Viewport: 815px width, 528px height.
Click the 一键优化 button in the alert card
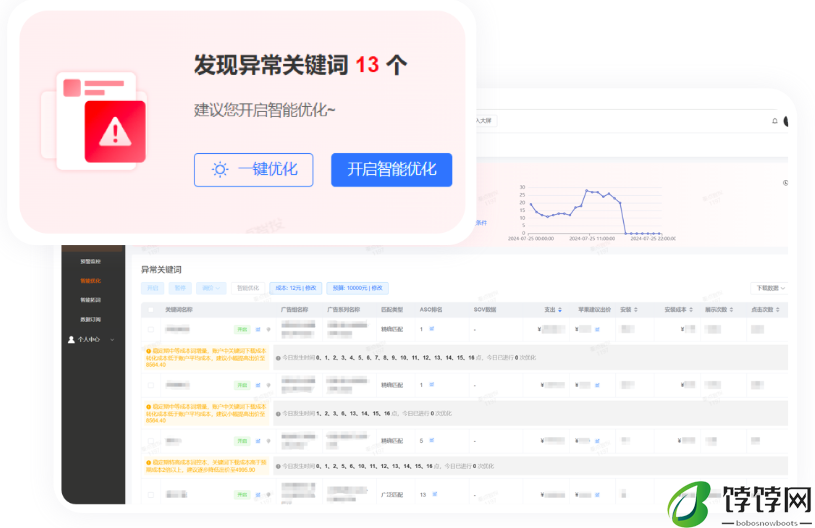[254, 169]
